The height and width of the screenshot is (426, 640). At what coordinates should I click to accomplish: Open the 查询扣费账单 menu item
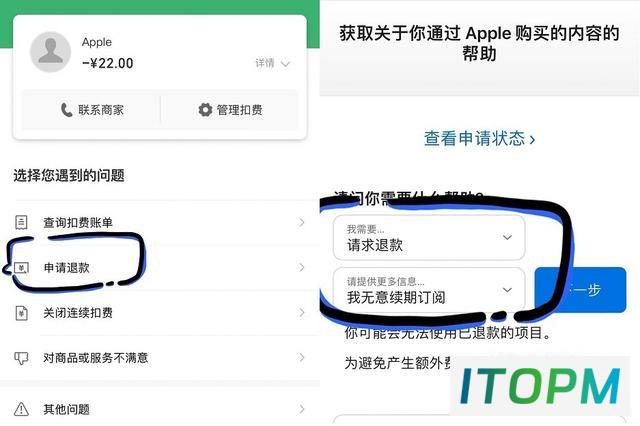point(160,222)
